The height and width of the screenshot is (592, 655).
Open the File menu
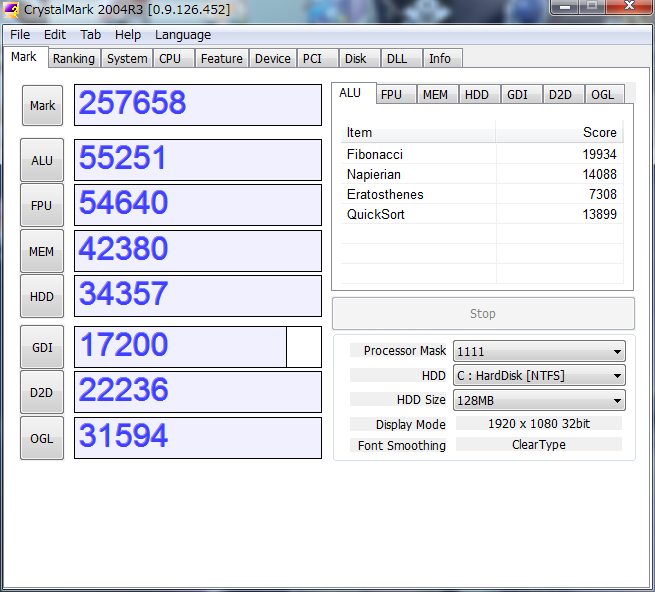coord(20,34)
